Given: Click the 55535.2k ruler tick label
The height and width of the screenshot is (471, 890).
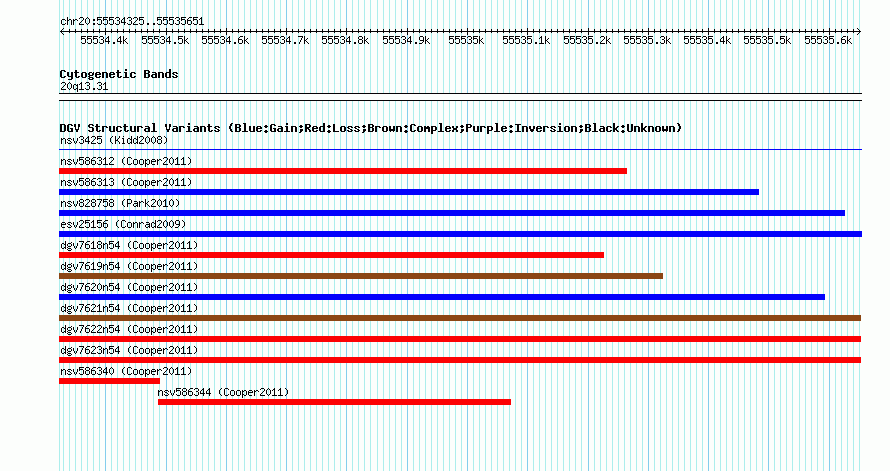Looking at the screenshot, I should pos(587,40).
